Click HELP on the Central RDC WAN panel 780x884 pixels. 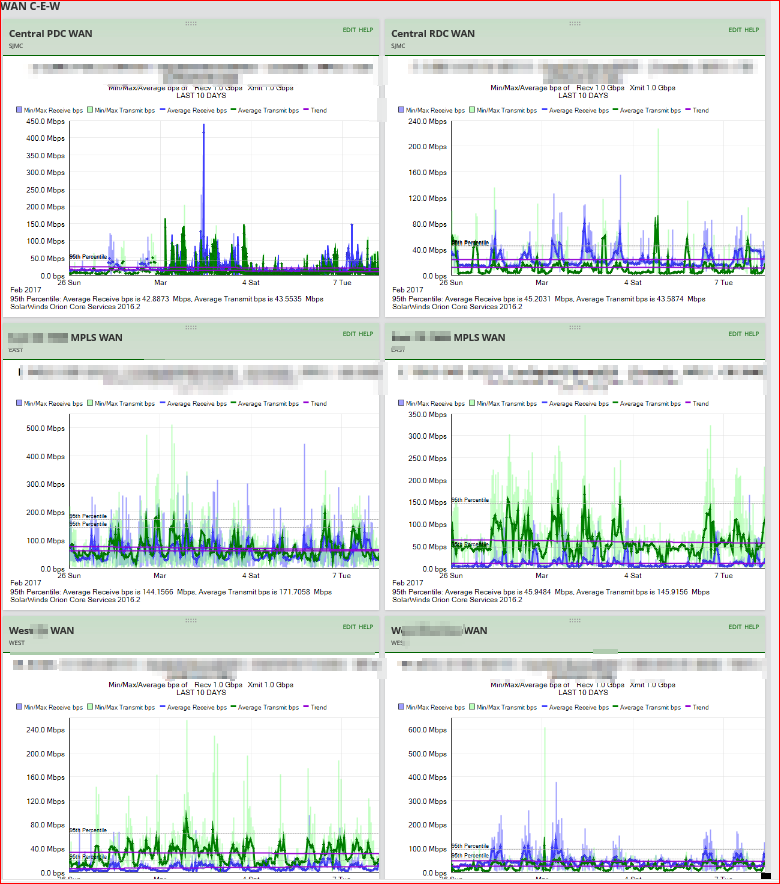point(752,30)
